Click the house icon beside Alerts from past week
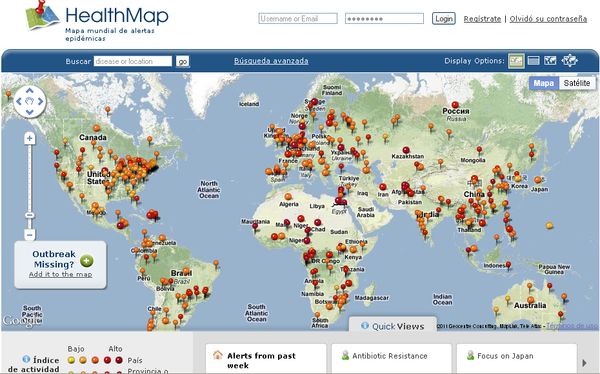The width and height of the screenshot is (600, 374). pyautogui.click(x=217, y=356)
